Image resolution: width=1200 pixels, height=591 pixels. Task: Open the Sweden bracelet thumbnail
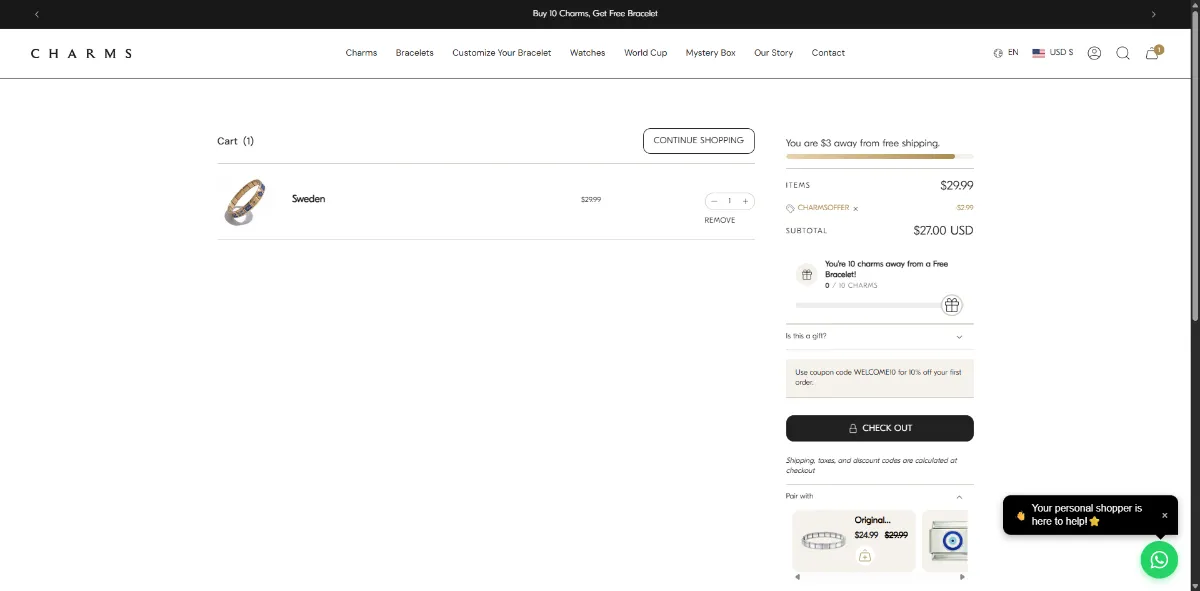tap(245, 201)
